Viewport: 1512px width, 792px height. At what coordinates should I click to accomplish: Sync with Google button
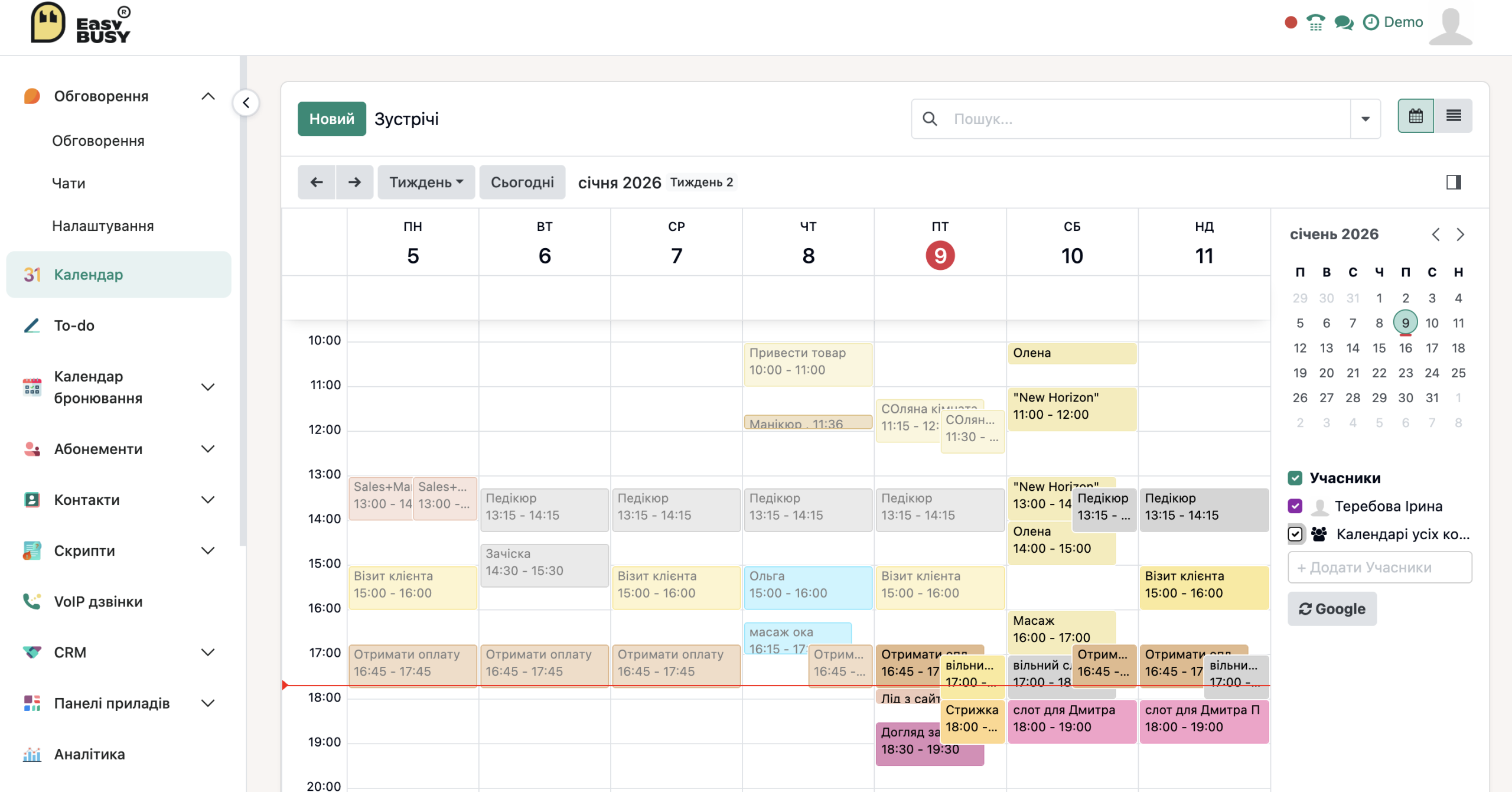pyautogui.click(x=1332, y=608)
